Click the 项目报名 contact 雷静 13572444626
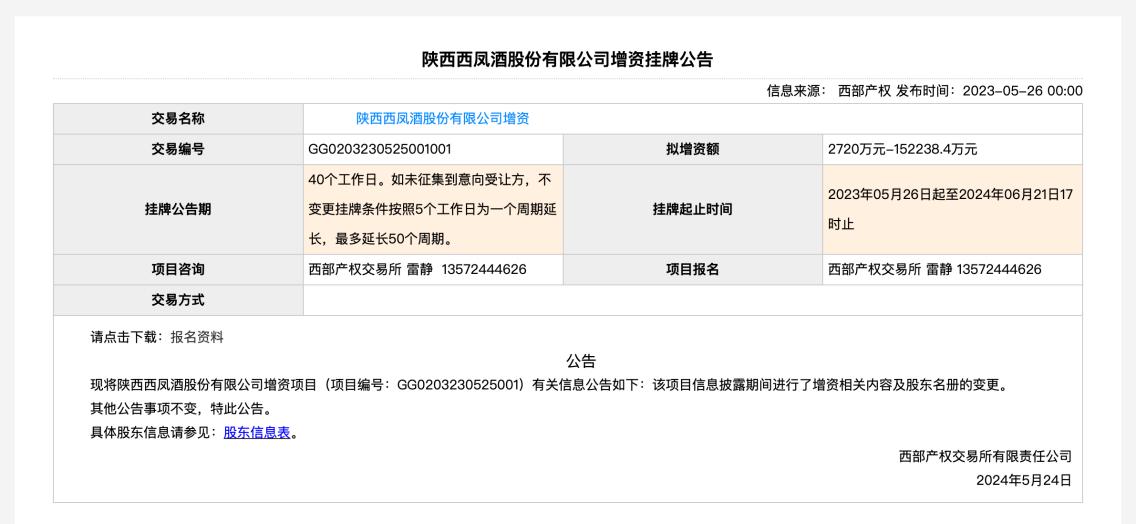Screen dimensions: 1136x524 pyautogui.click(x=935, y=270)
